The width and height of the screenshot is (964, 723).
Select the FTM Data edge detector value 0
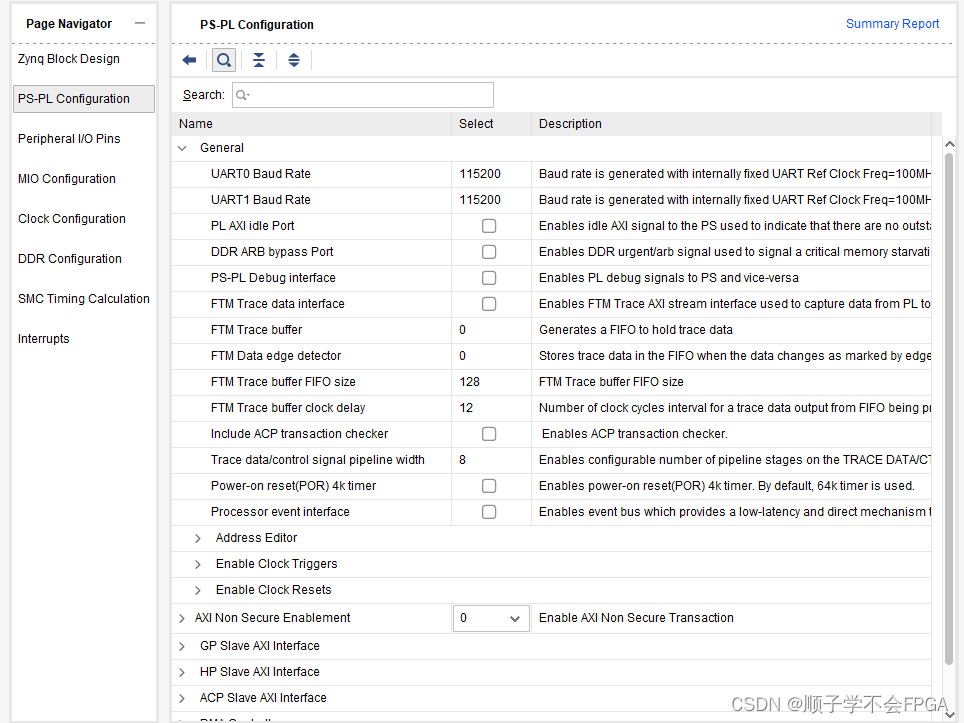462,355
